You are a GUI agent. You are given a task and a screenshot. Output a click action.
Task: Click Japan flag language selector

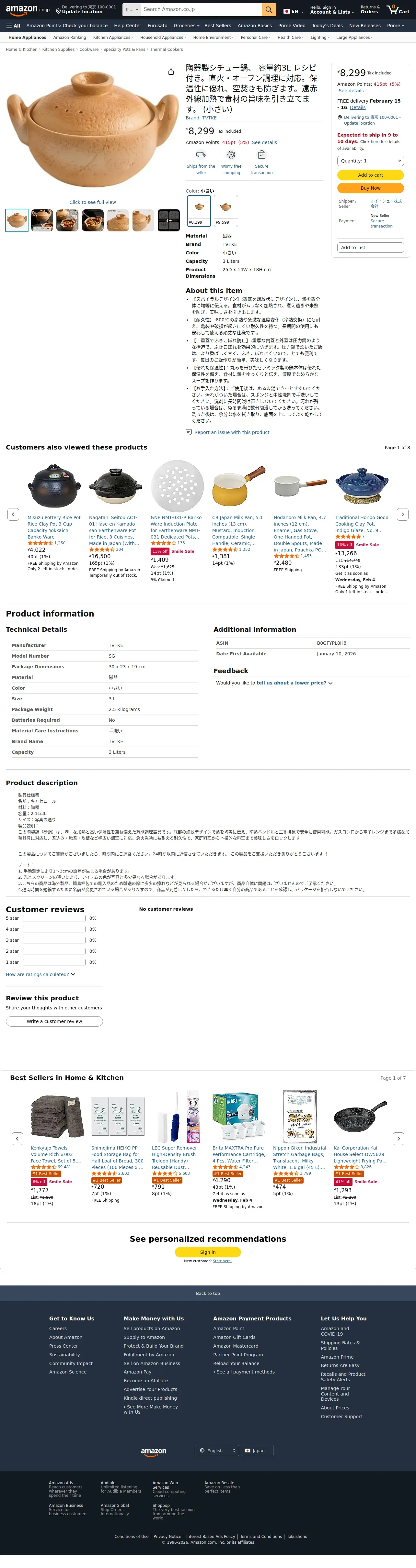(x=293, y=11)
